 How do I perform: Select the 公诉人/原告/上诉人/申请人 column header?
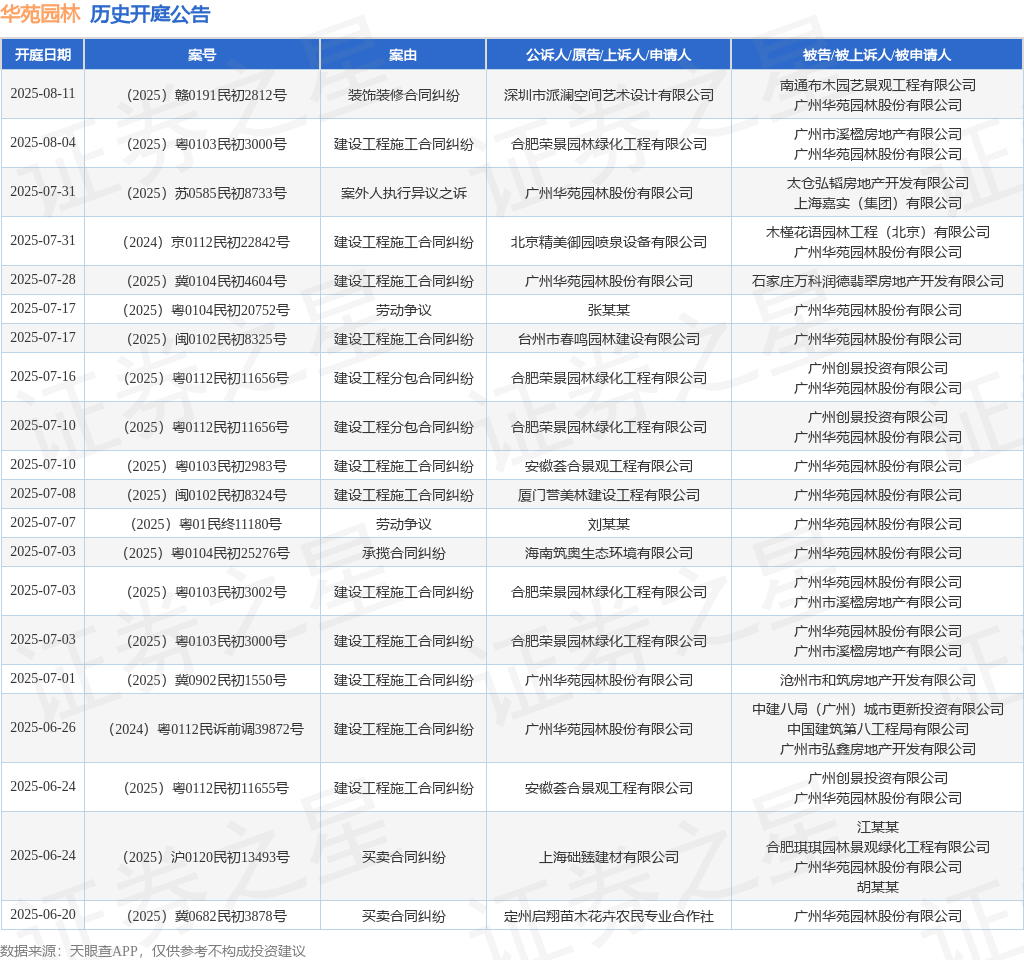point(609,55)
